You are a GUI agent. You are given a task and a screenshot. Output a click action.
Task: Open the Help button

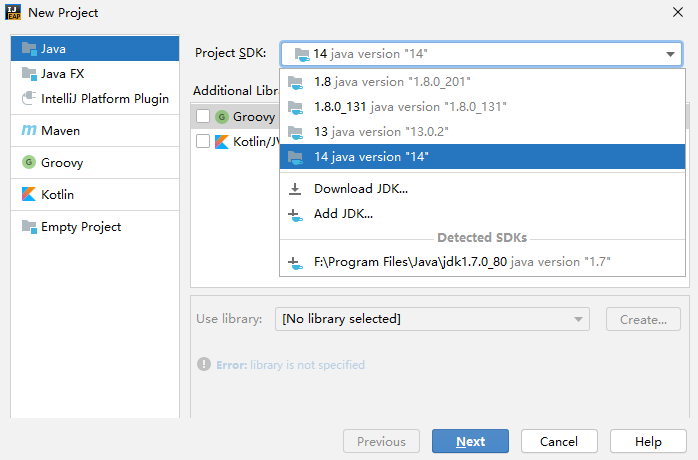point(648,441)
